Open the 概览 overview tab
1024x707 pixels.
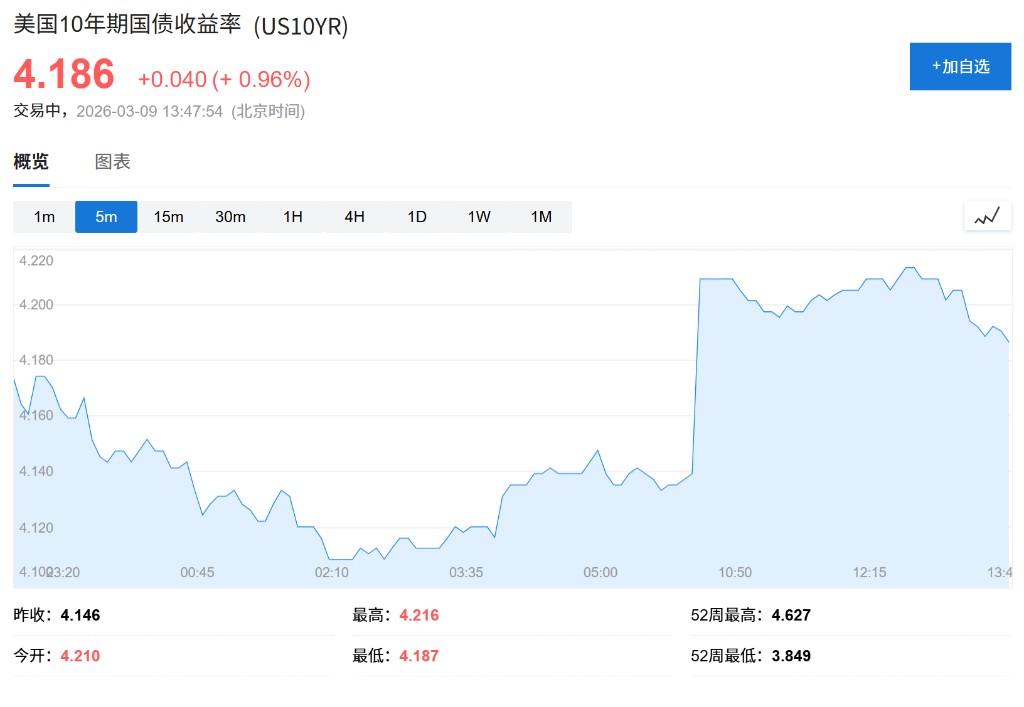(x=31, y=162)
